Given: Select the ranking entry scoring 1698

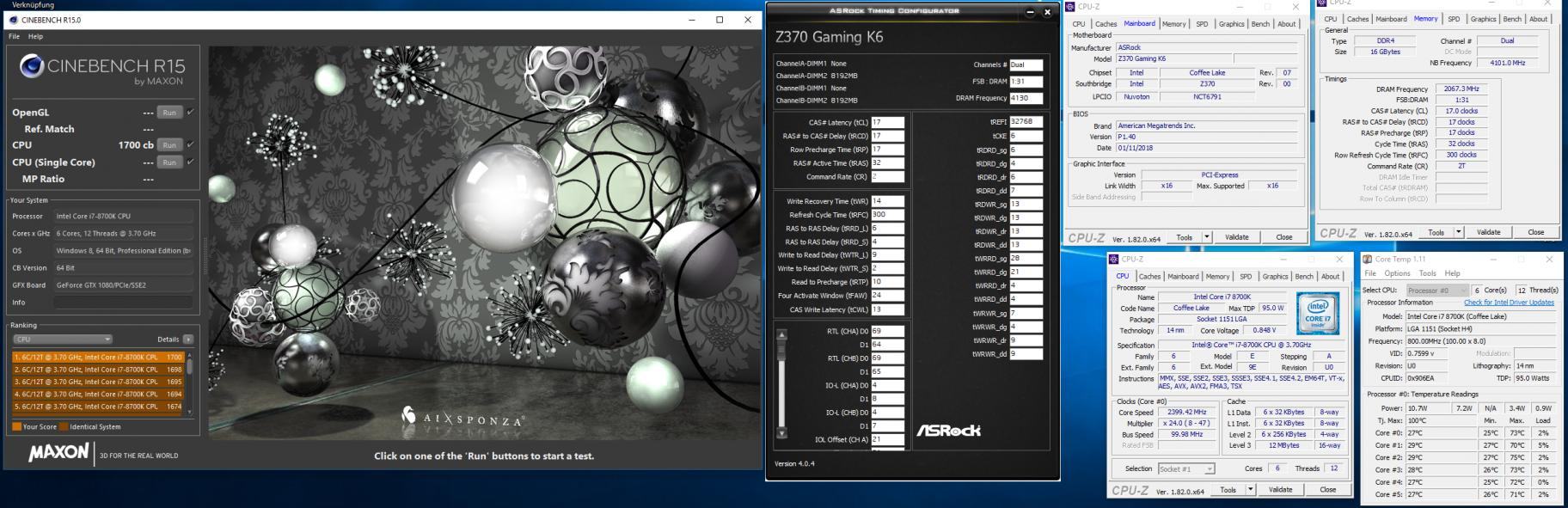Looking at the screenshot, I should pyautogui.click(x=98, y=370).
